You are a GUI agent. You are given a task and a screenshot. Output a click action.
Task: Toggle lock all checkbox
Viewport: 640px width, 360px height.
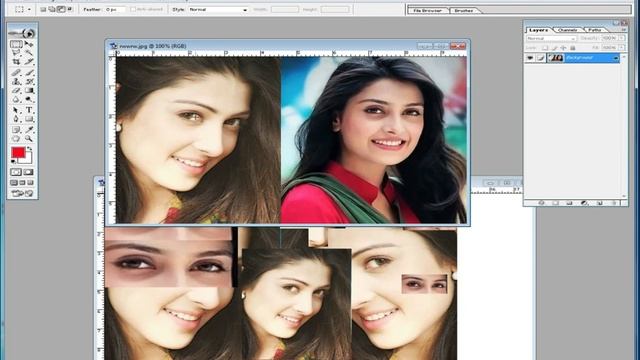[573, 48]
